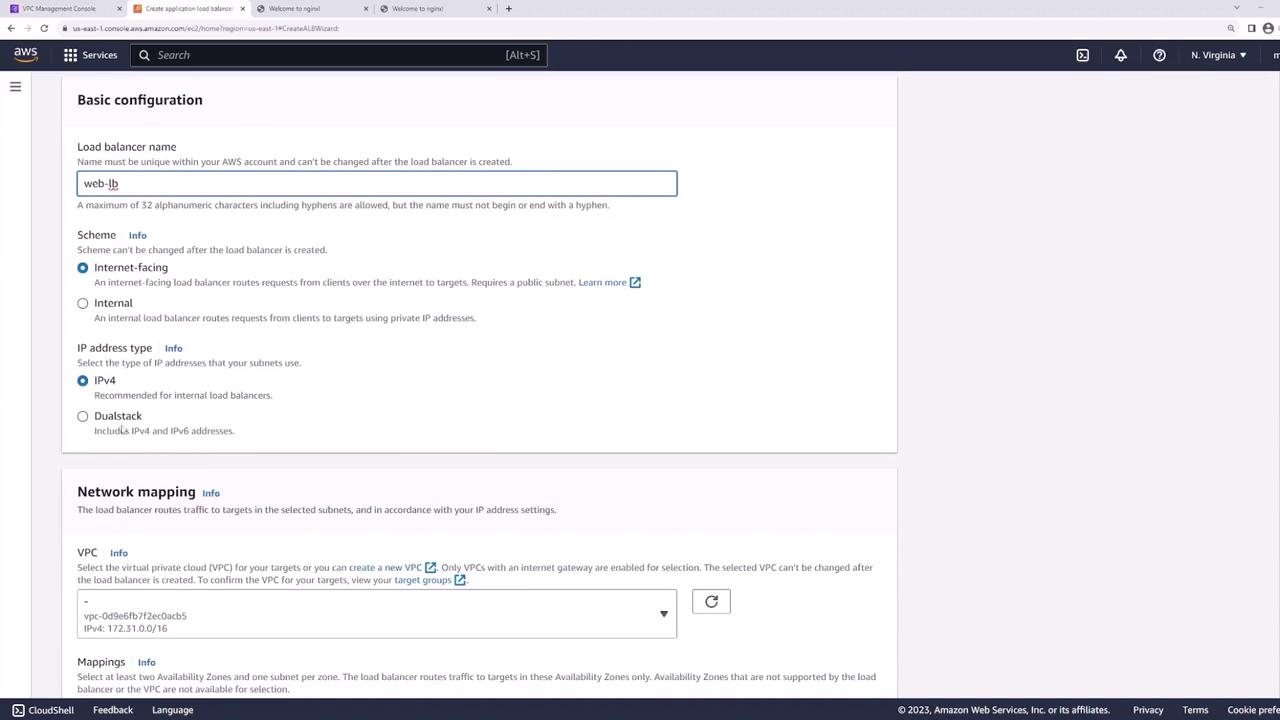
Task: Click the Load balancer name input field
Action: click(377, 184)
